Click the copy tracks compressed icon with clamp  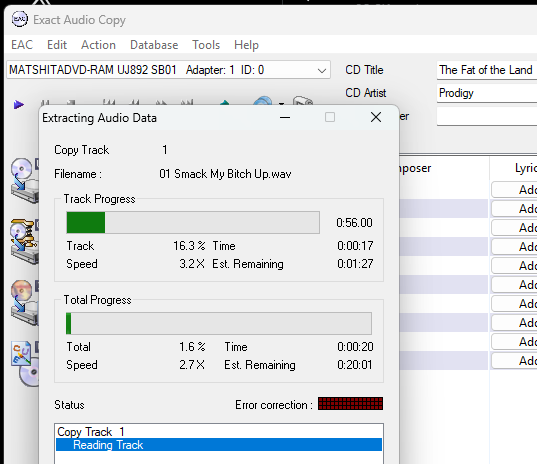(25, 242)
